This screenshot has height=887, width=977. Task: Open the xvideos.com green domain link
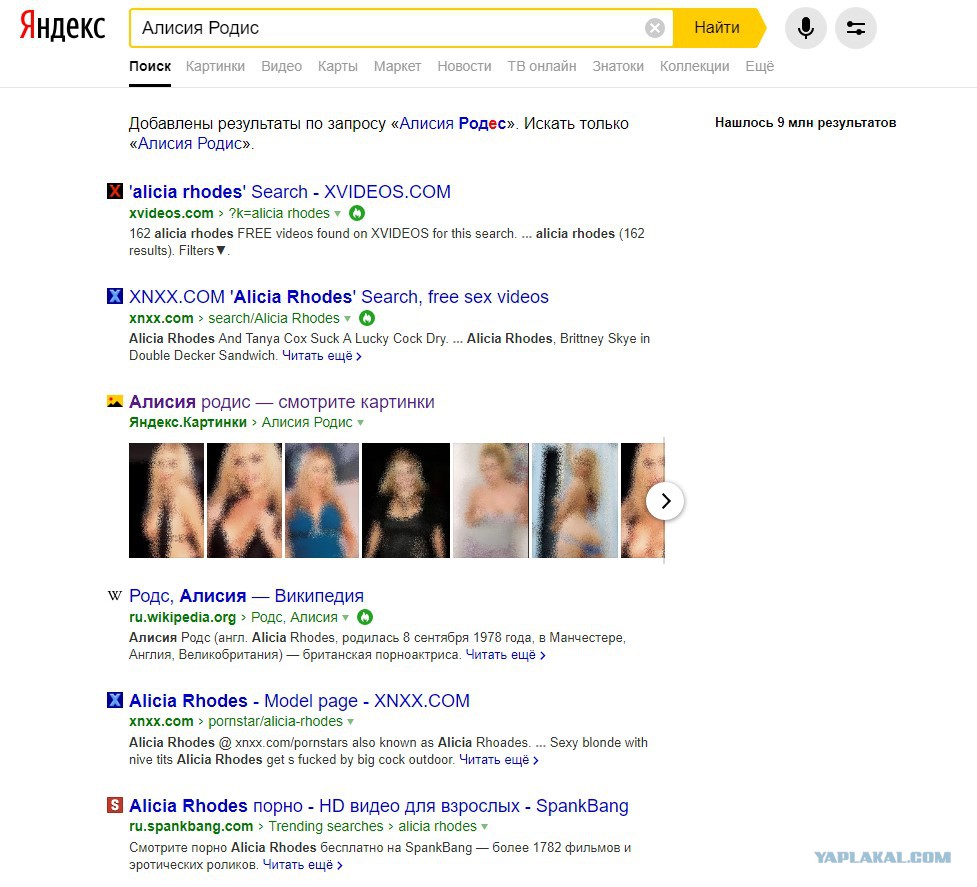(x=171, y=213)
